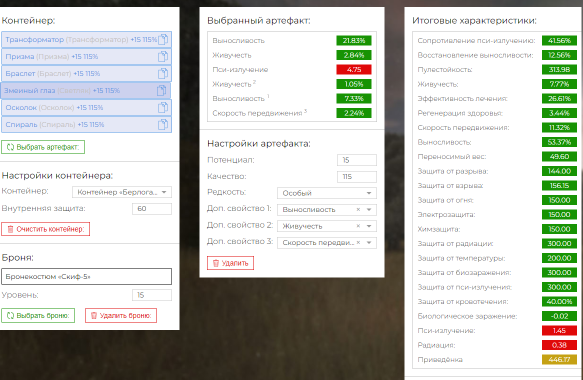Click the Удалить броню button

point(121,315)
